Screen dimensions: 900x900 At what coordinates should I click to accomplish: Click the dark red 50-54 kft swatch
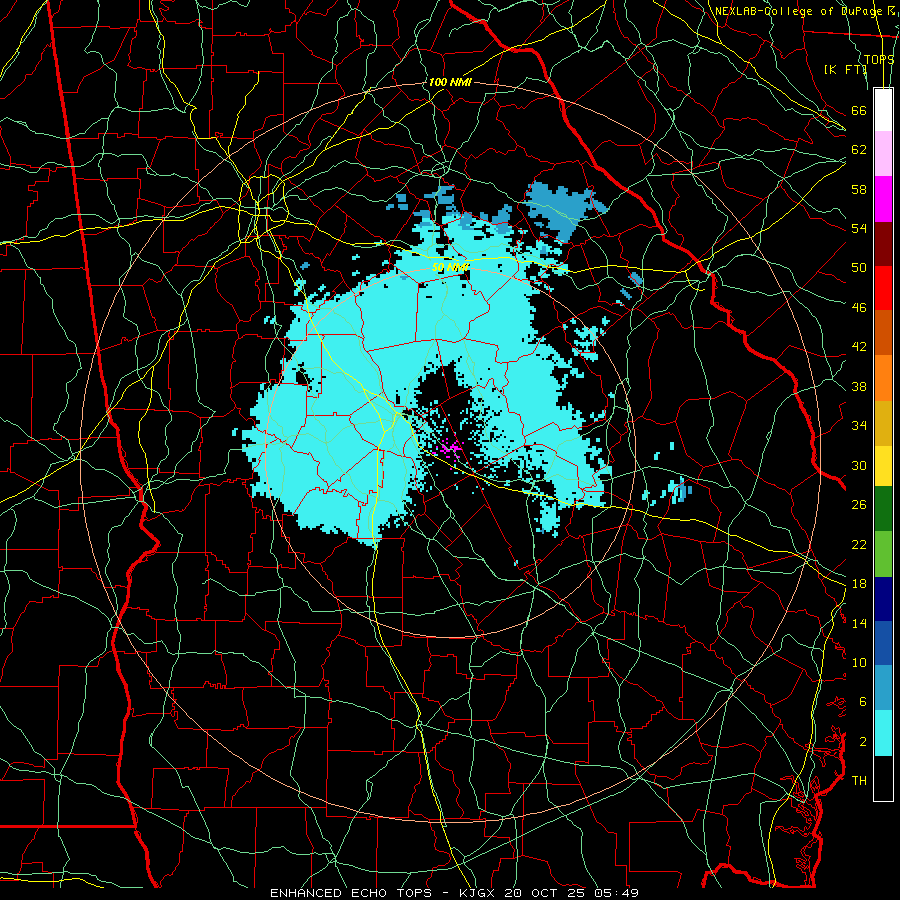point(883,244)
